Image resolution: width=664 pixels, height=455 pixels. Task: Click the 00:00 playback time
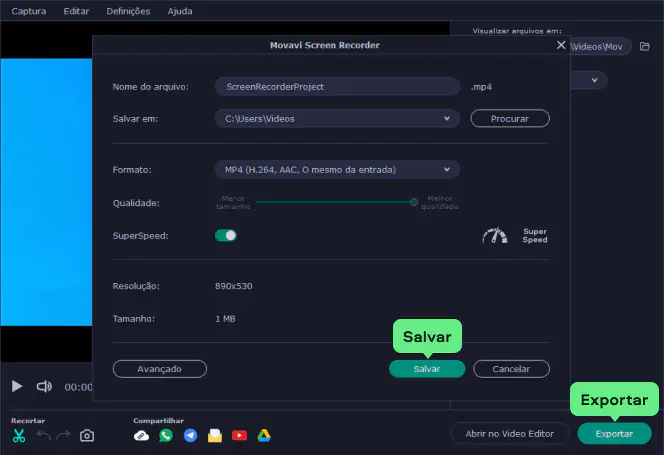pos(78,387)
